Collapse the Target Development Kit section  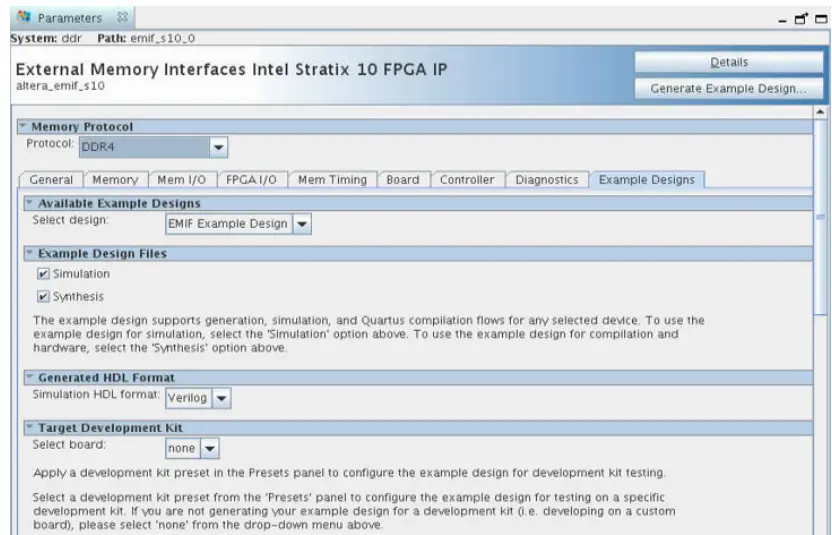30,427
